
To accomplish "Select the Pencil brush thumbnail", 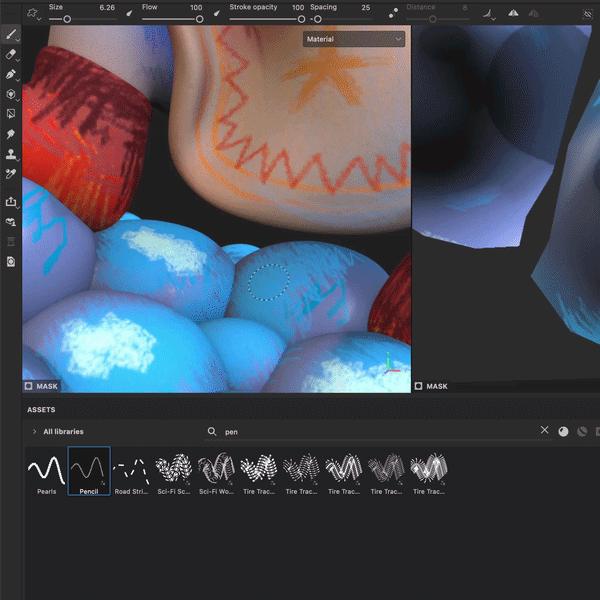I will (x=89, y=471).
